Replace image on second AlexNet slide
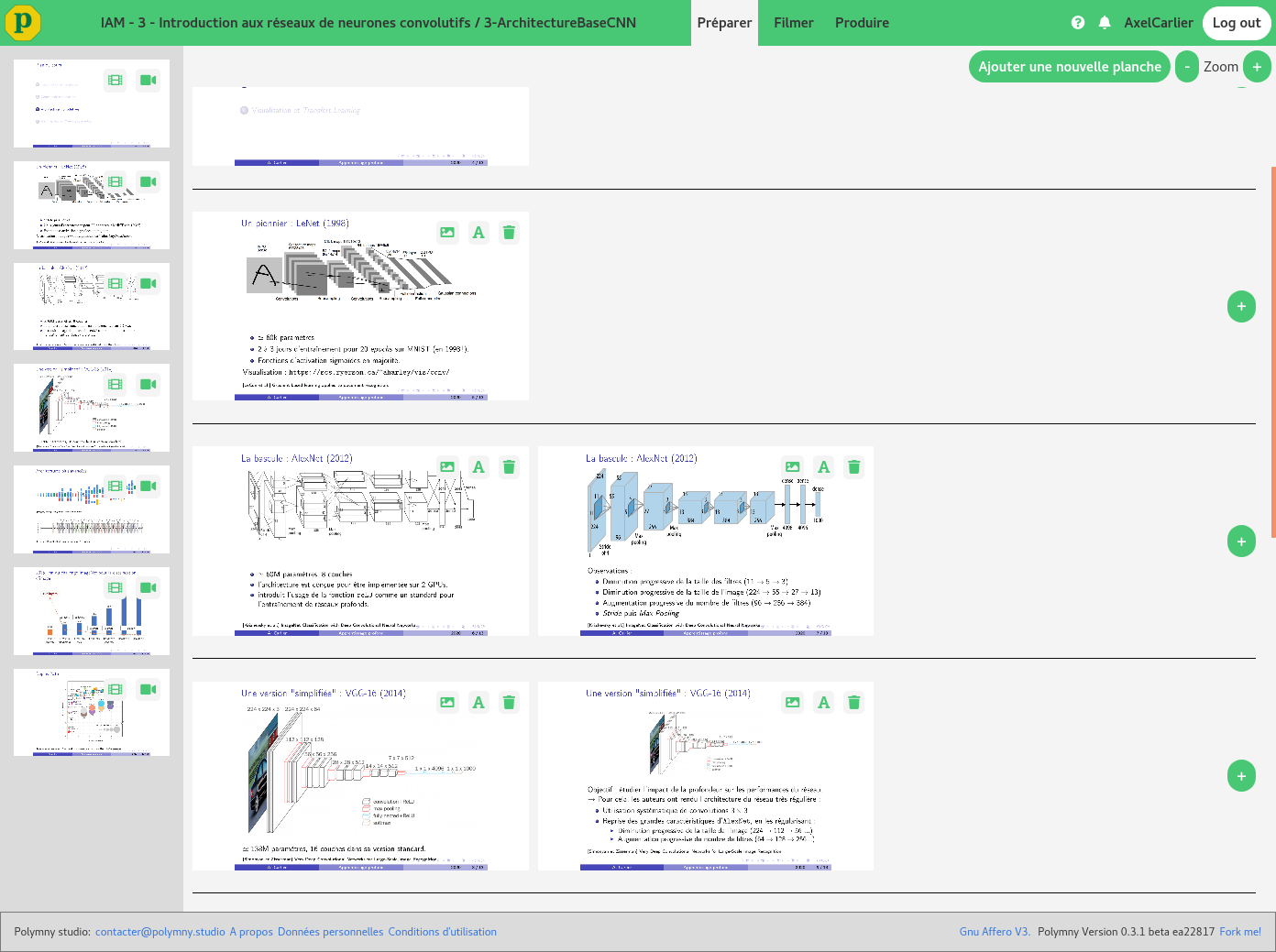 793,467
